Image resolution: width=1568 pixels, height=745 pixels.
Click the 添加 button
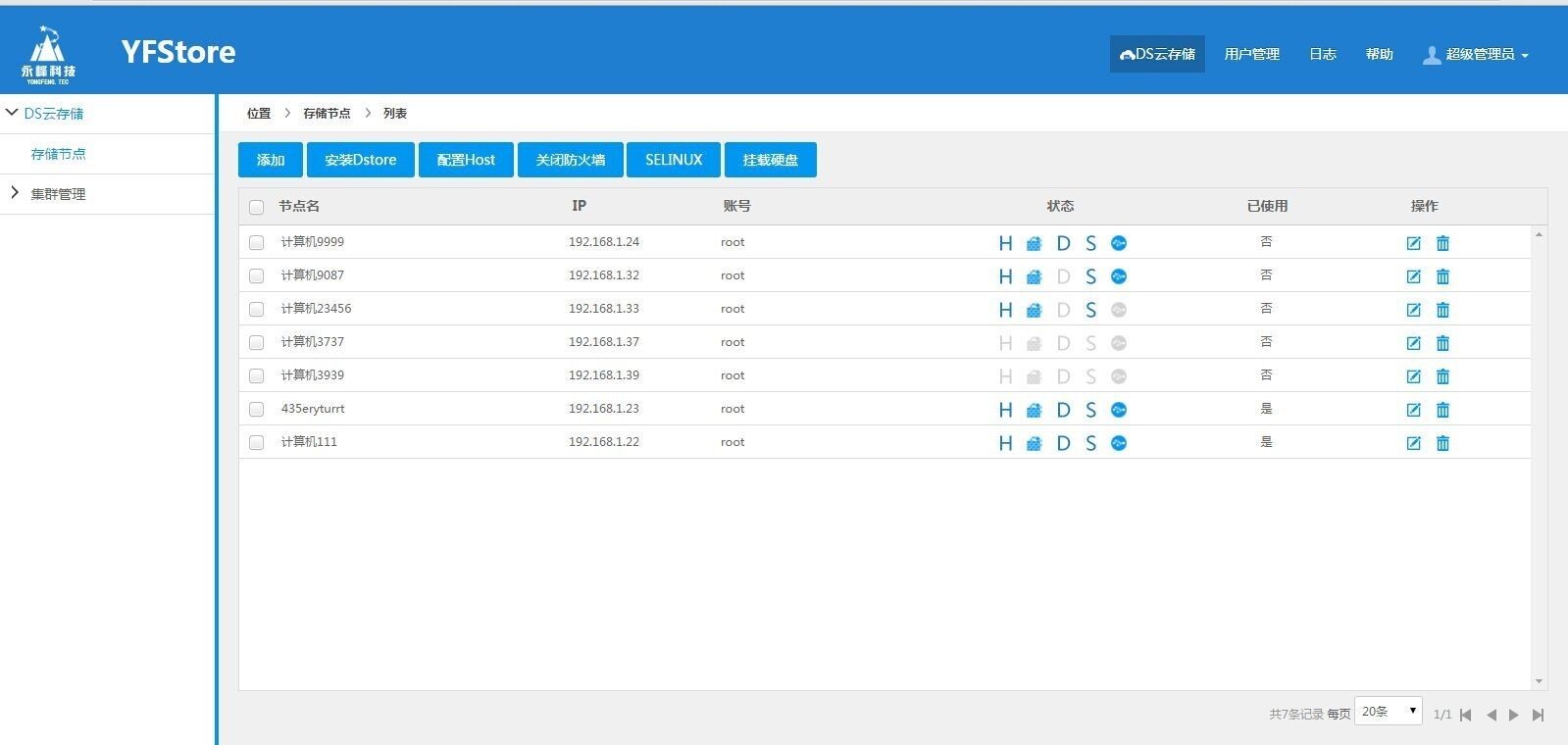pyautogui.click(x=271, y=160)
